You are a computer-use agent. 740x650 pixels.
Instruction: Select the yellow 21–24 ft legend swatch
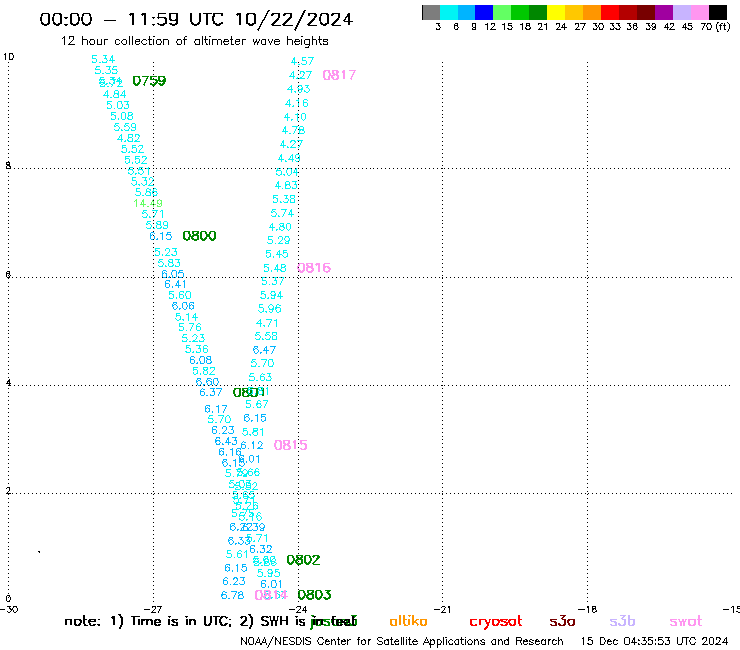tap(556, 12)
